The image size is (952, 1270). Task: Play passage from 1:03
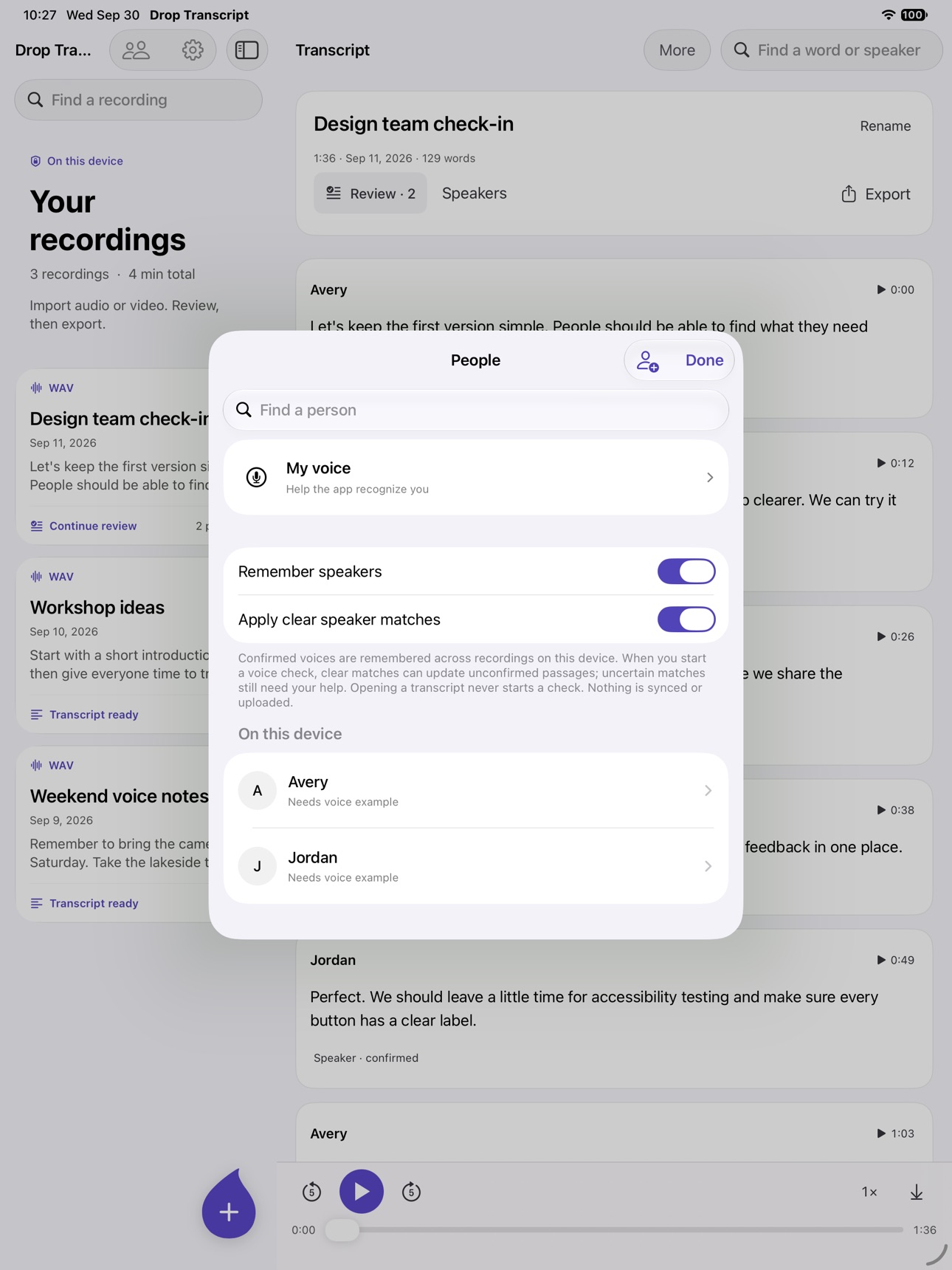(894, 1133)
